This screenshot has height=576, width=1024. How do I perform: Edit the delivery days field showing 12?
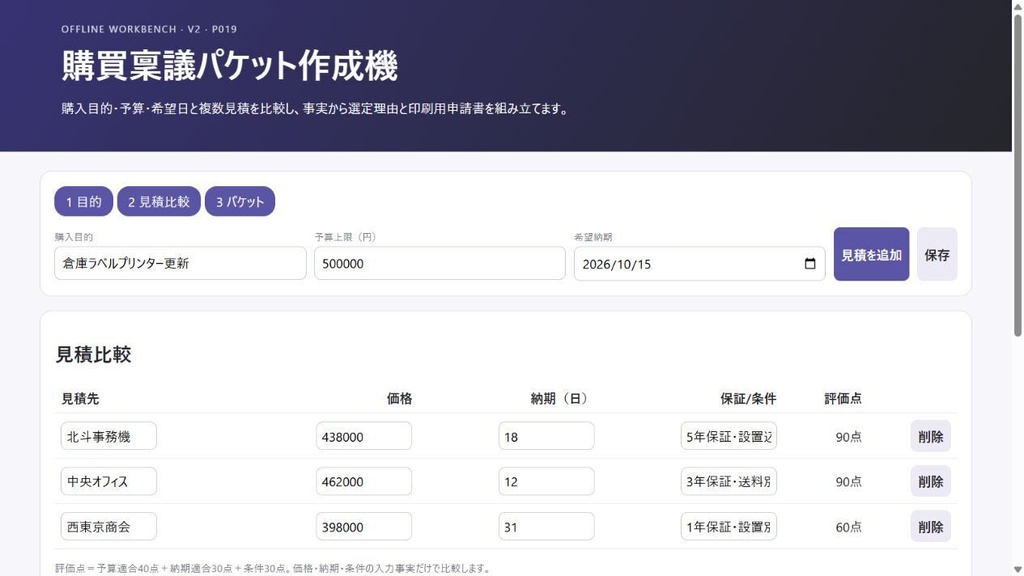(546, 481)
